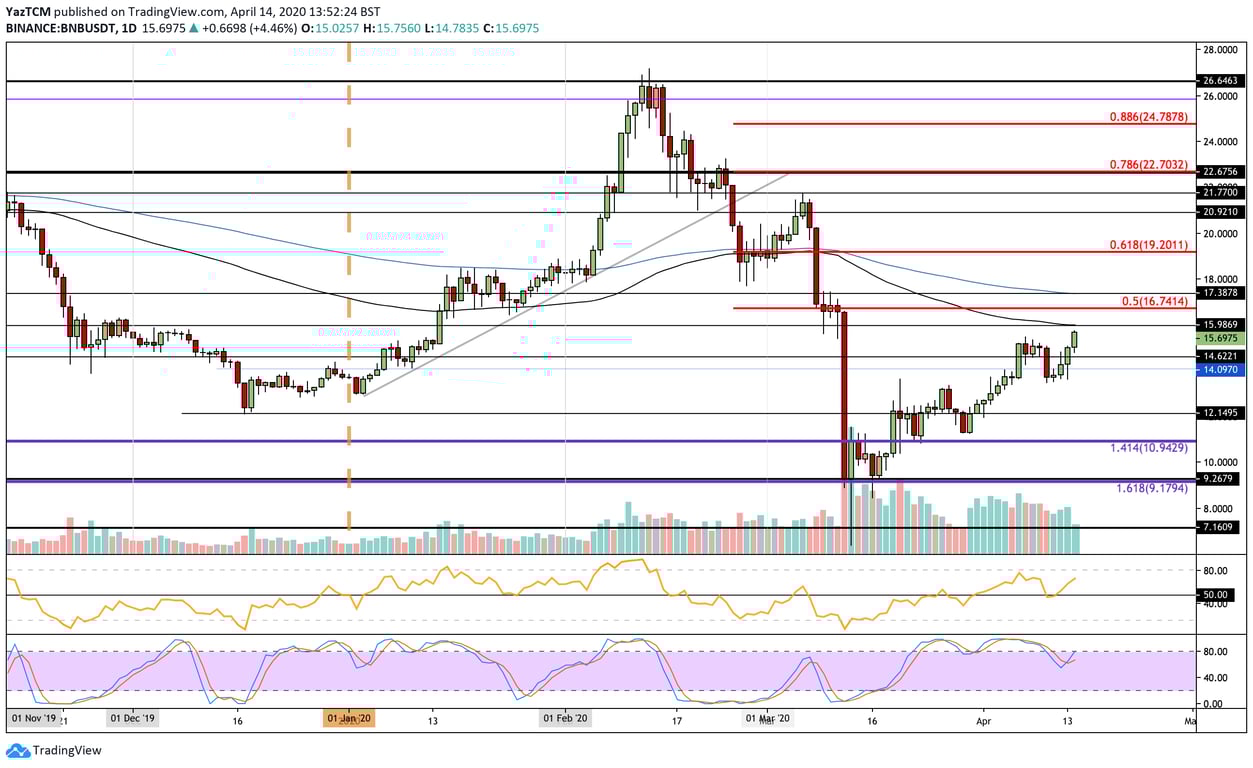Toggle the purple 1.414(10.9429) level line
Screen dimensions: 1253x768
pos(600,439)
